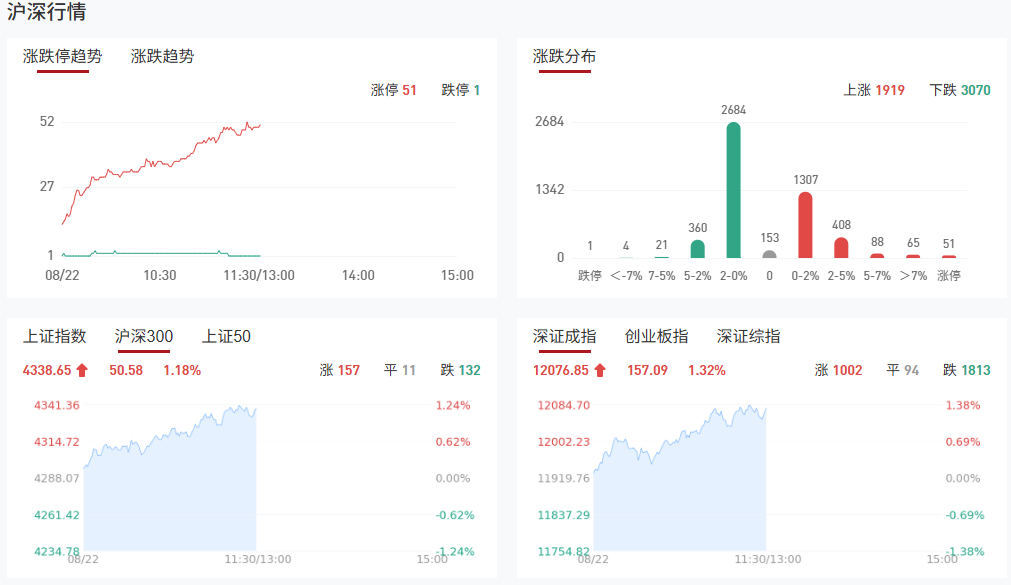Click the red 1307 bar for 0-2%
Screen dimensions: 1011x585
pyautogui.click(x=805, y=225)
